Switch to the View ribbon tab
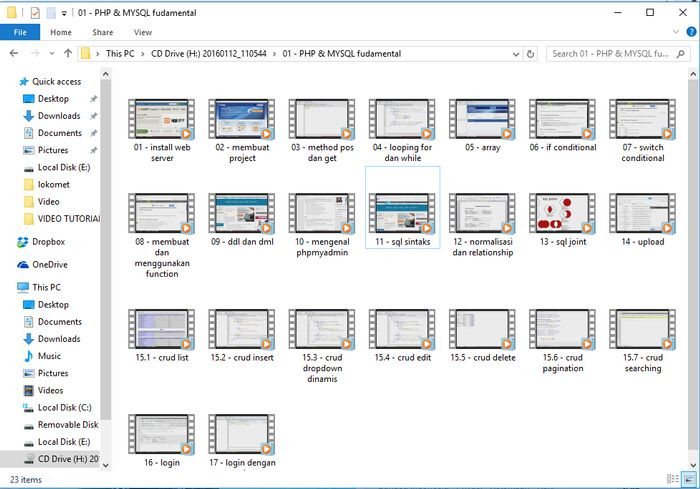Screen dimensions: 700x489 point(143,32)
